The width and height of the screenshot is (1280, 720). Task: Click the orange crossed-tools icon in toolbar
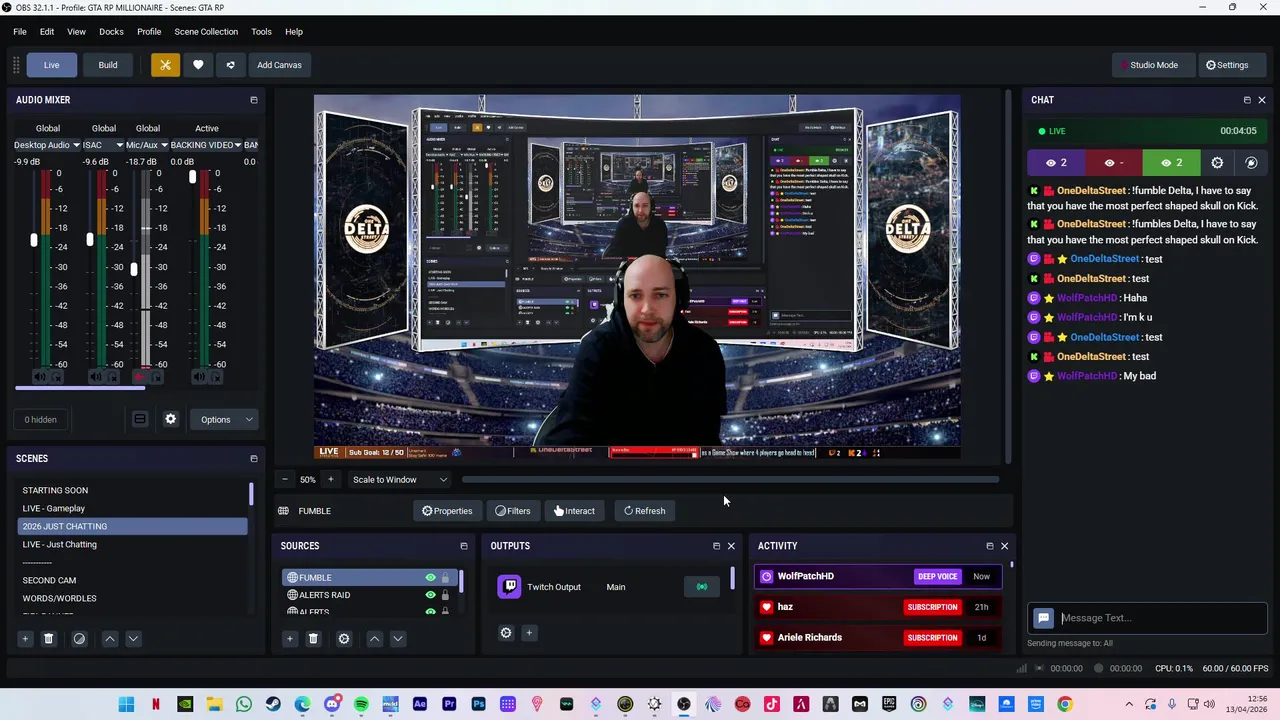click(x=165, y=65)
